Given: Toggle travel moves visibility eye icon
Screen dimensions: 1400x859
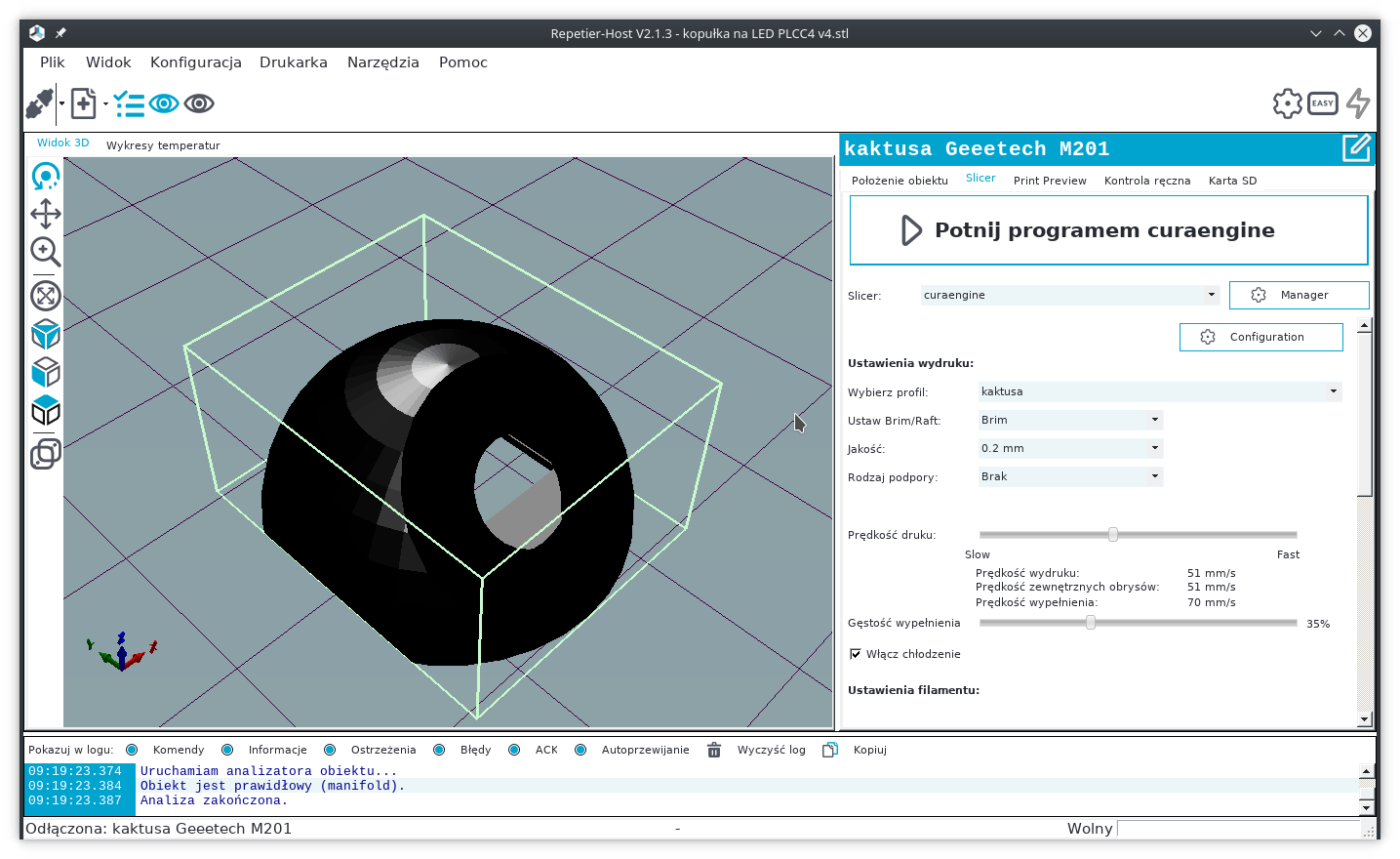Looking at the screenshot, I should point(199,103).
